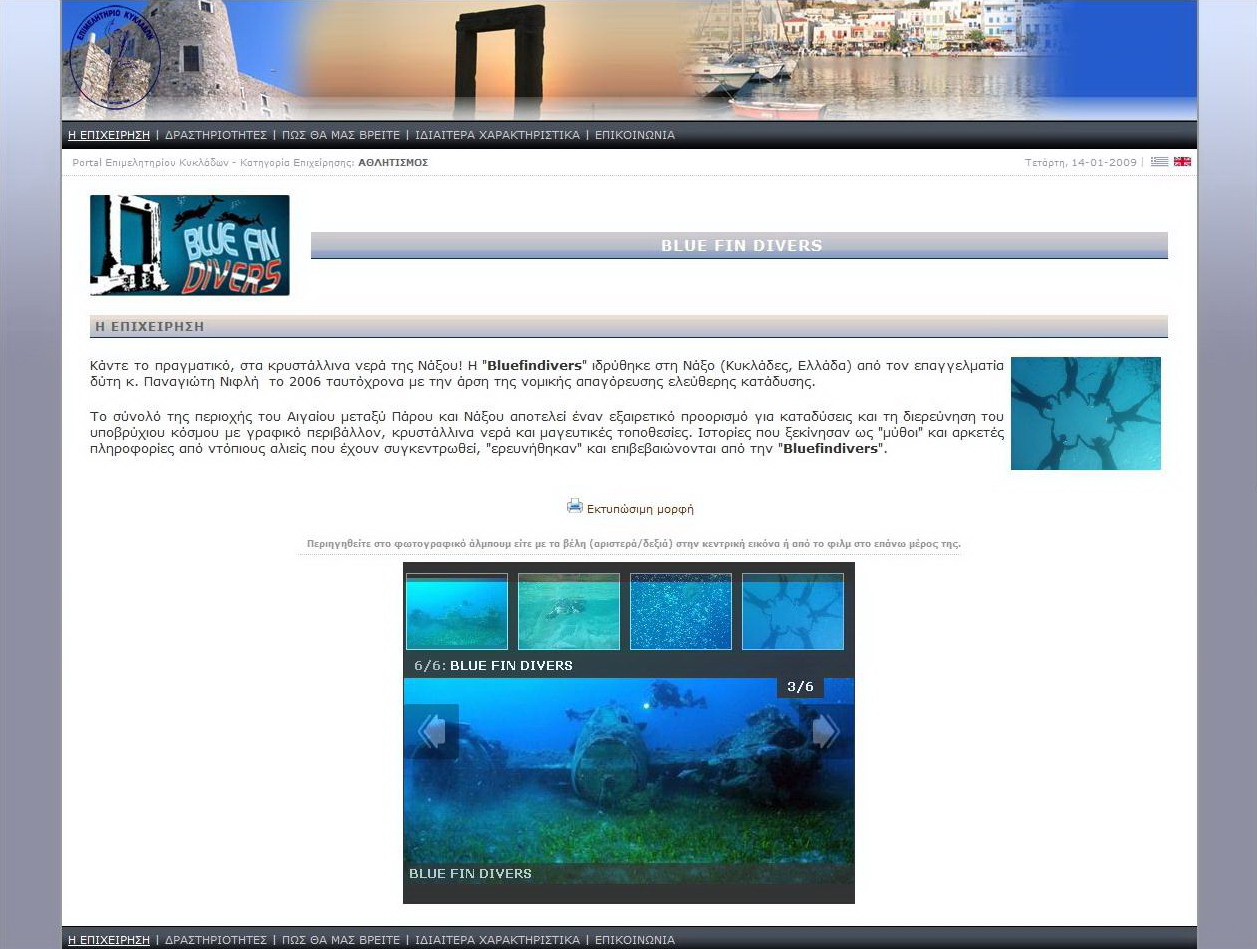Click the paragraph starting Το σύνολό της περιοχής

(x=547, y=432)
